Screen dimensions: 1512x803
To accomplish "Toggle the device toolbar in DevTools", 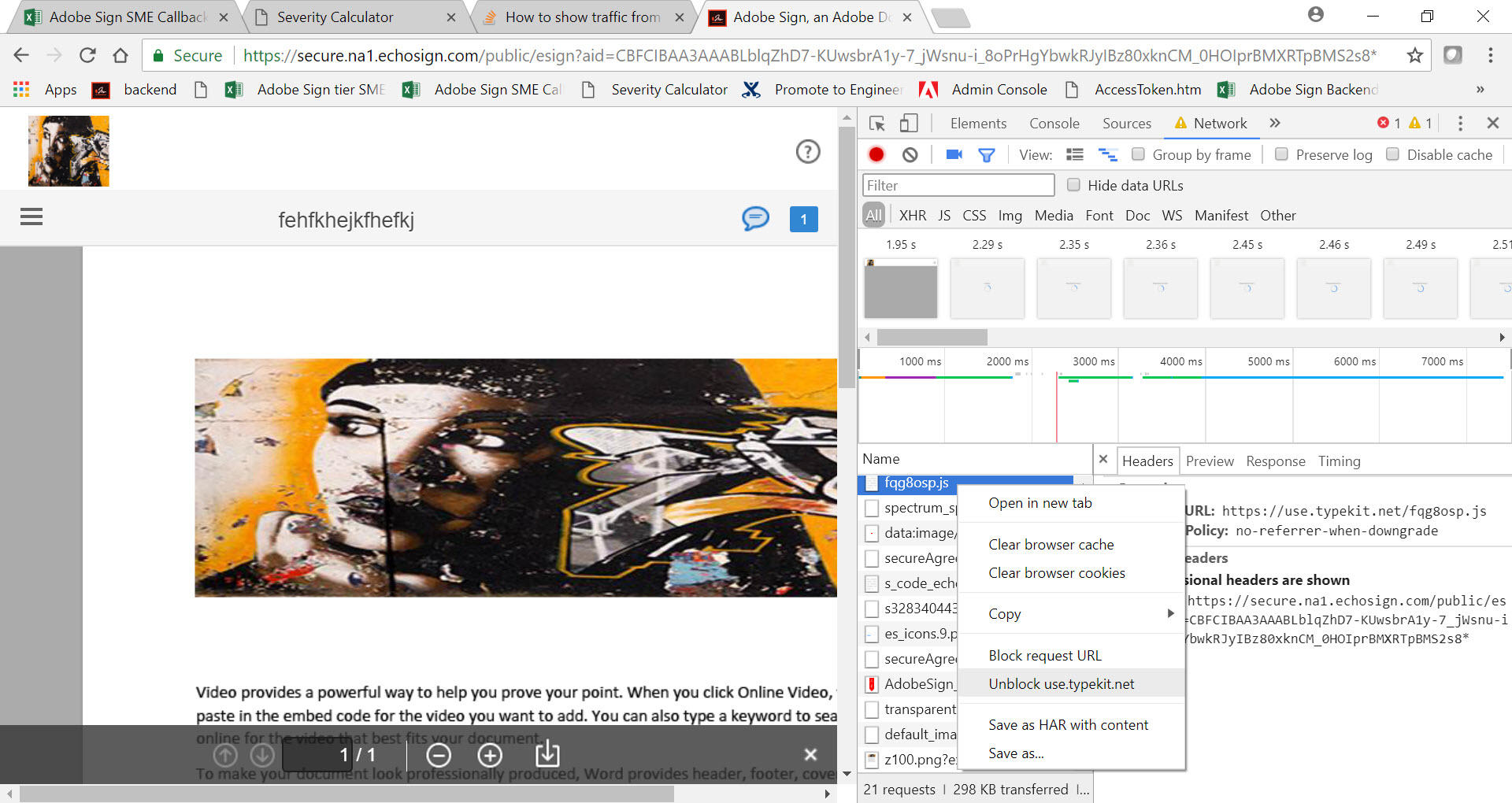I will pyautogui.click(x=909, y=123).
